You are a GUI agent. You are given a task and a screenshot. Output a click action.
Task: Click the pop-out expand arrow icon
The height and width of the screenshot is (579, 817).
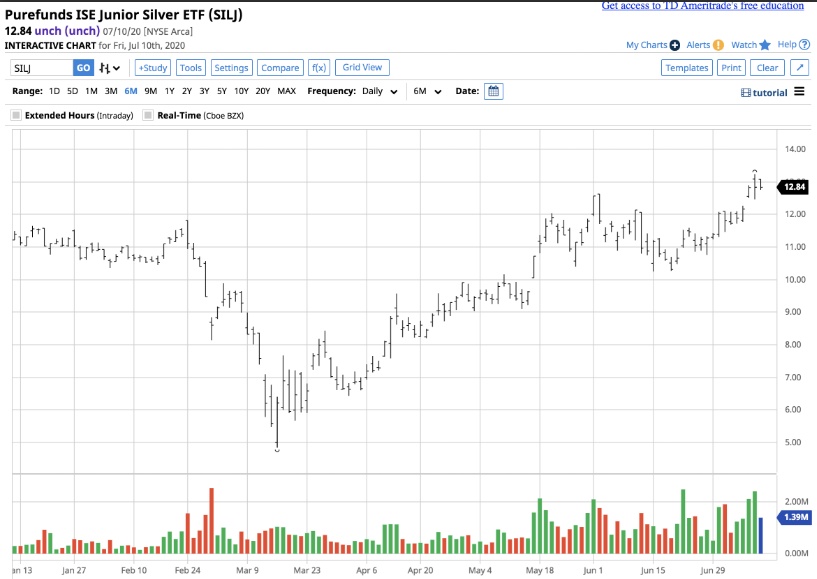pos(799,68)
